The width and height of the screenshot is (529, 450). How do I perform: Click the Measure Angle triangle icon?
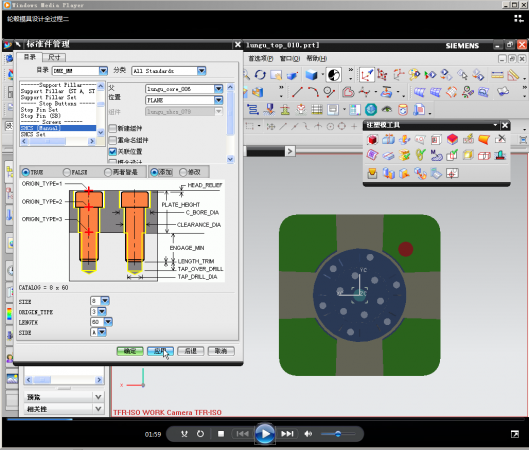[513, 75]
